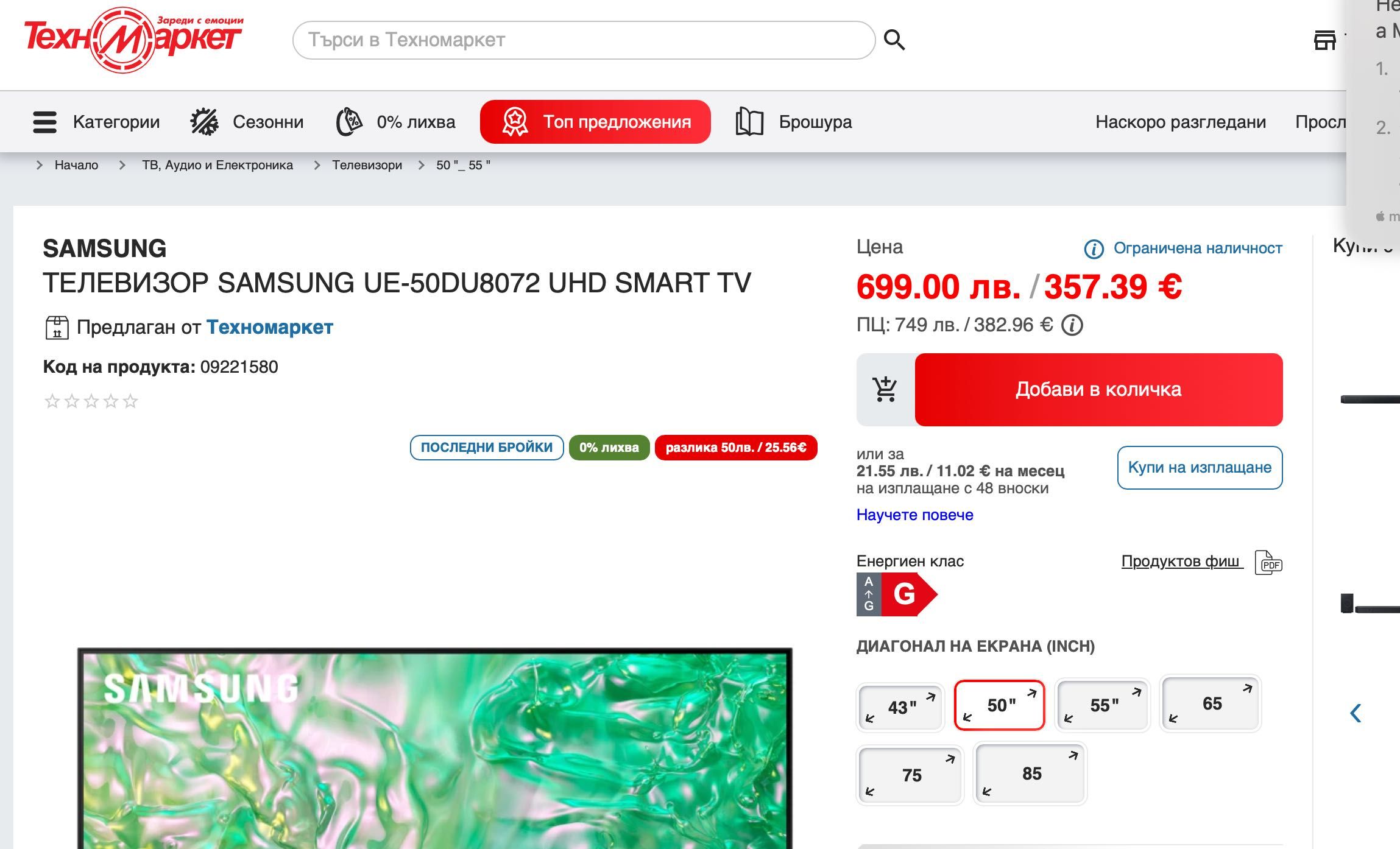Image resolution: width=1400 pixels, height=849 pixels.
Task: Focus the Търси в Техномаркет search field
Action: (584, 40)
